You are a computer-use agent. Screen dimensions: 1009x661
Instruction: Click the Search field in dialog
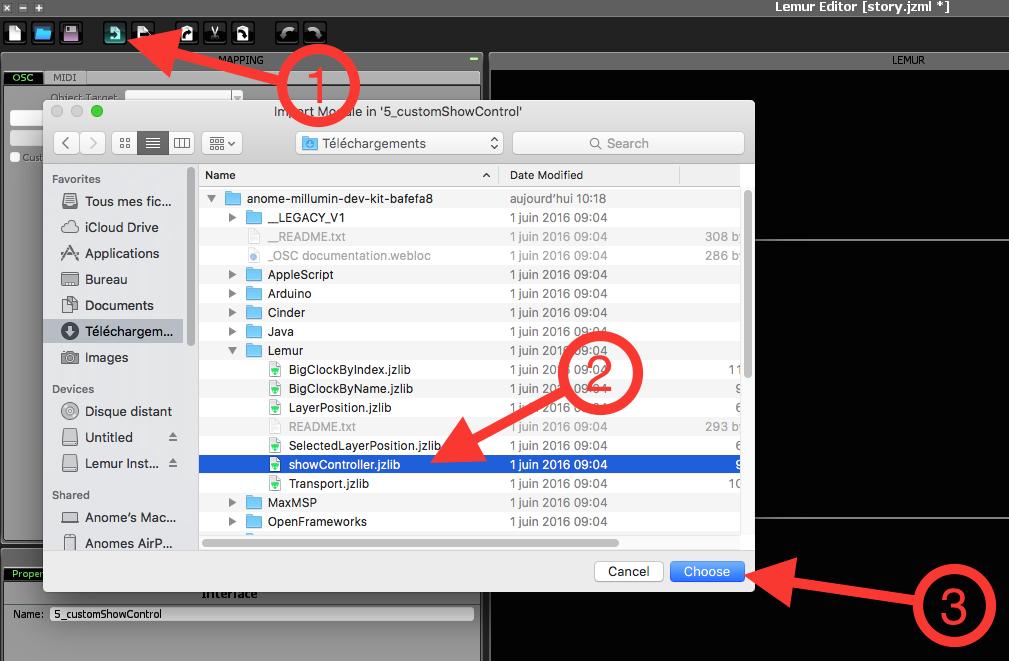(x=628, y=143)
